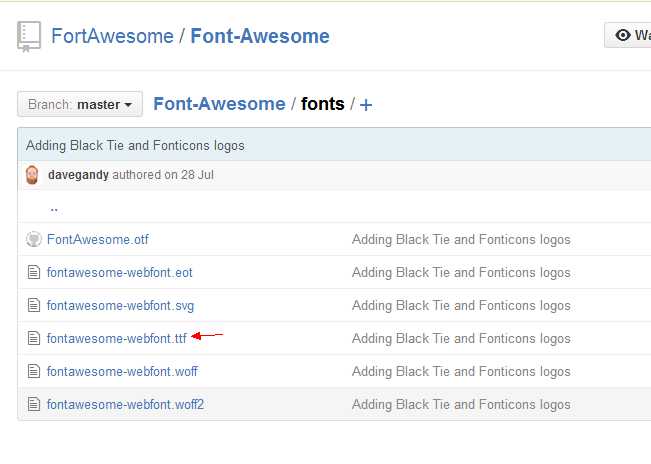Open commit message in fontawesome-webfont.ttf row
The image size is (651, 464).
click(461, 338)
